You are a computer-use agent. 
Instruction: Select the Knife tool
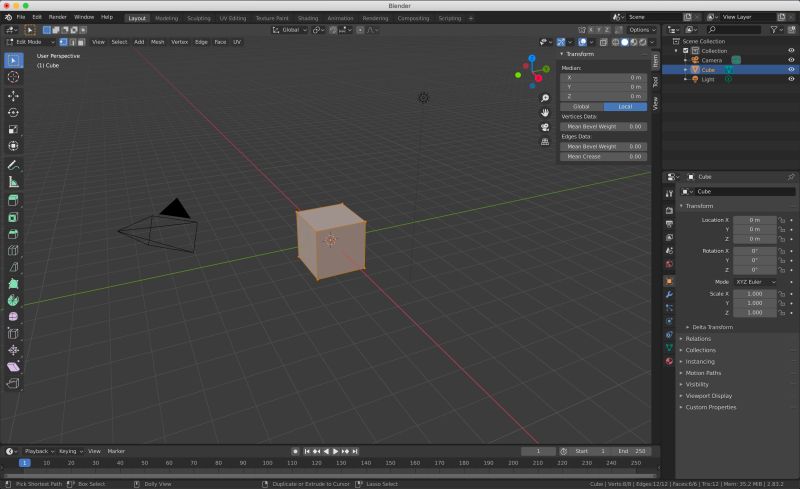(13, 267)
